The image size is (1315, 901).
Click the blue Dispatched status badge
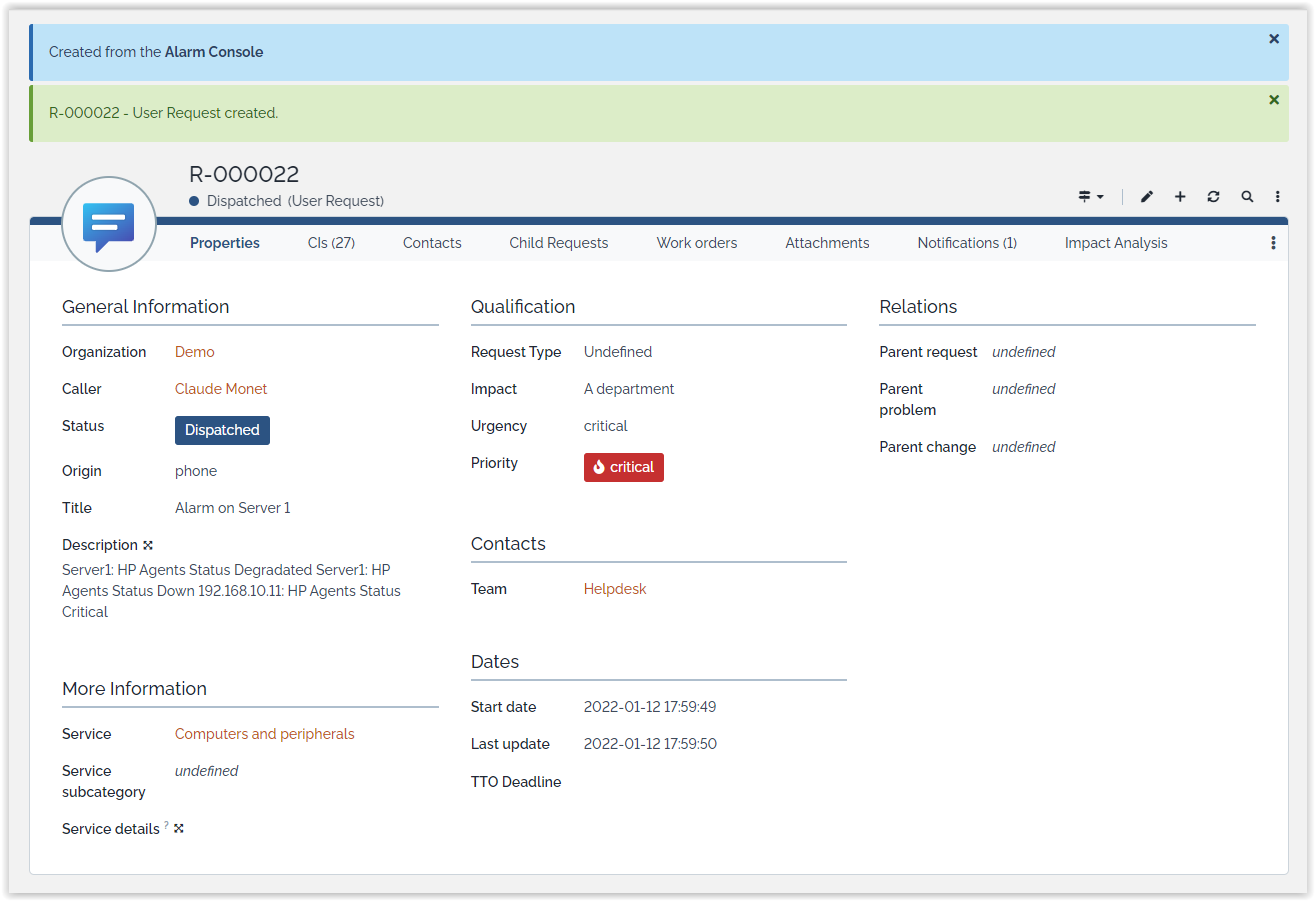pyautogui.click(x=222, y=430)
